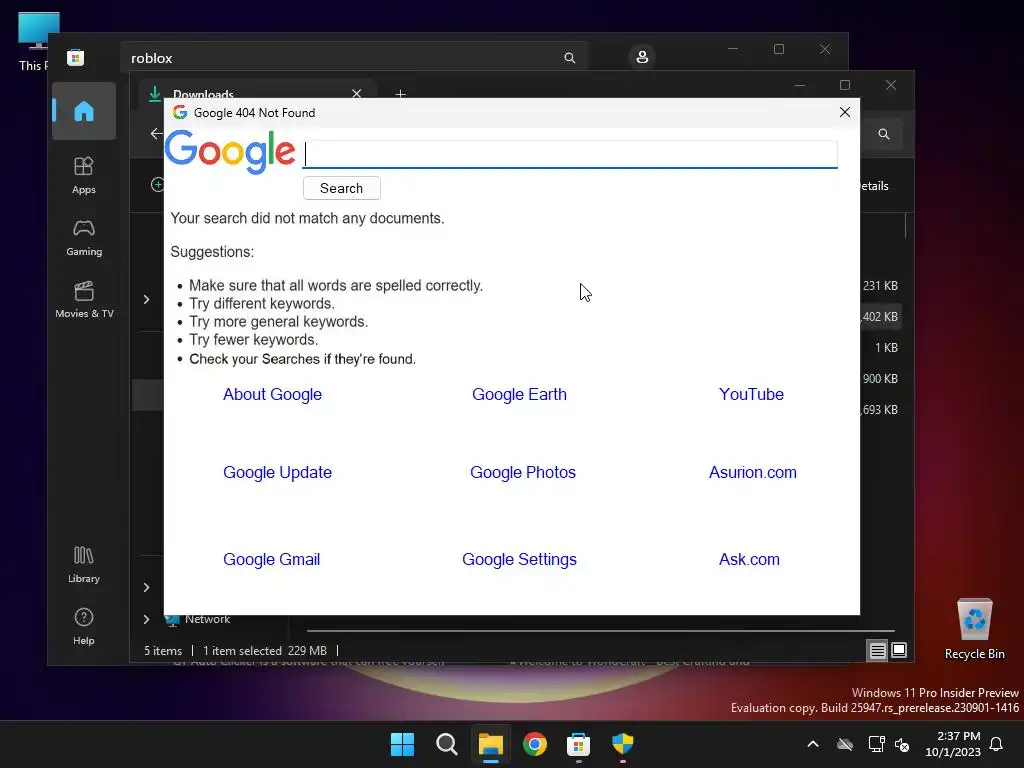1024x768 pixels.
Task: Open the YouTube link
Action: click(x=751, y=394)
